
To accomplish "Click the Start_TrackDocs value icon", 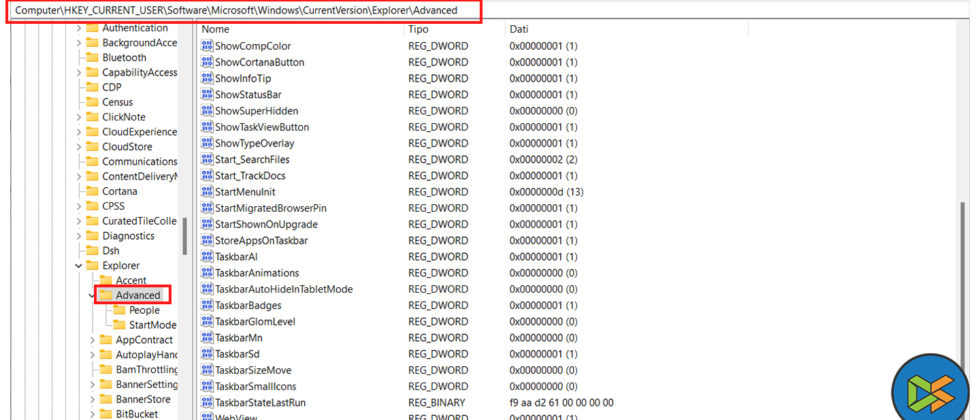I will (207, 176).
